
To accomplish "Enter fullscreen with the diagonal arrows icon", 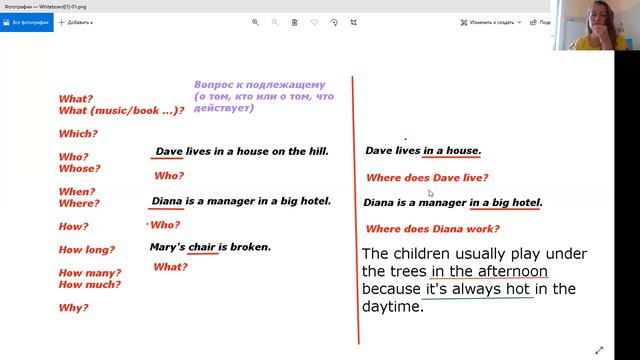I will pos(599,350).
